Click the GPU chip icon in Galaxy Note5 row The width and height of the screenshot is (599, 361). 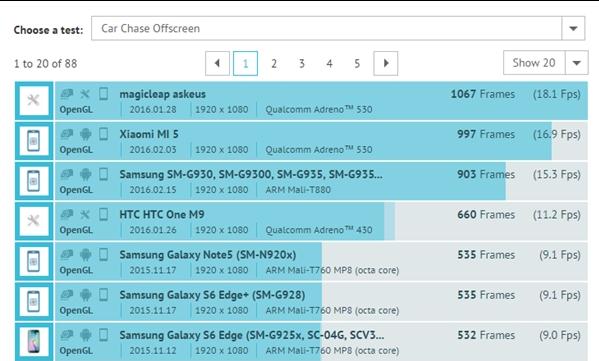[67, 254]
